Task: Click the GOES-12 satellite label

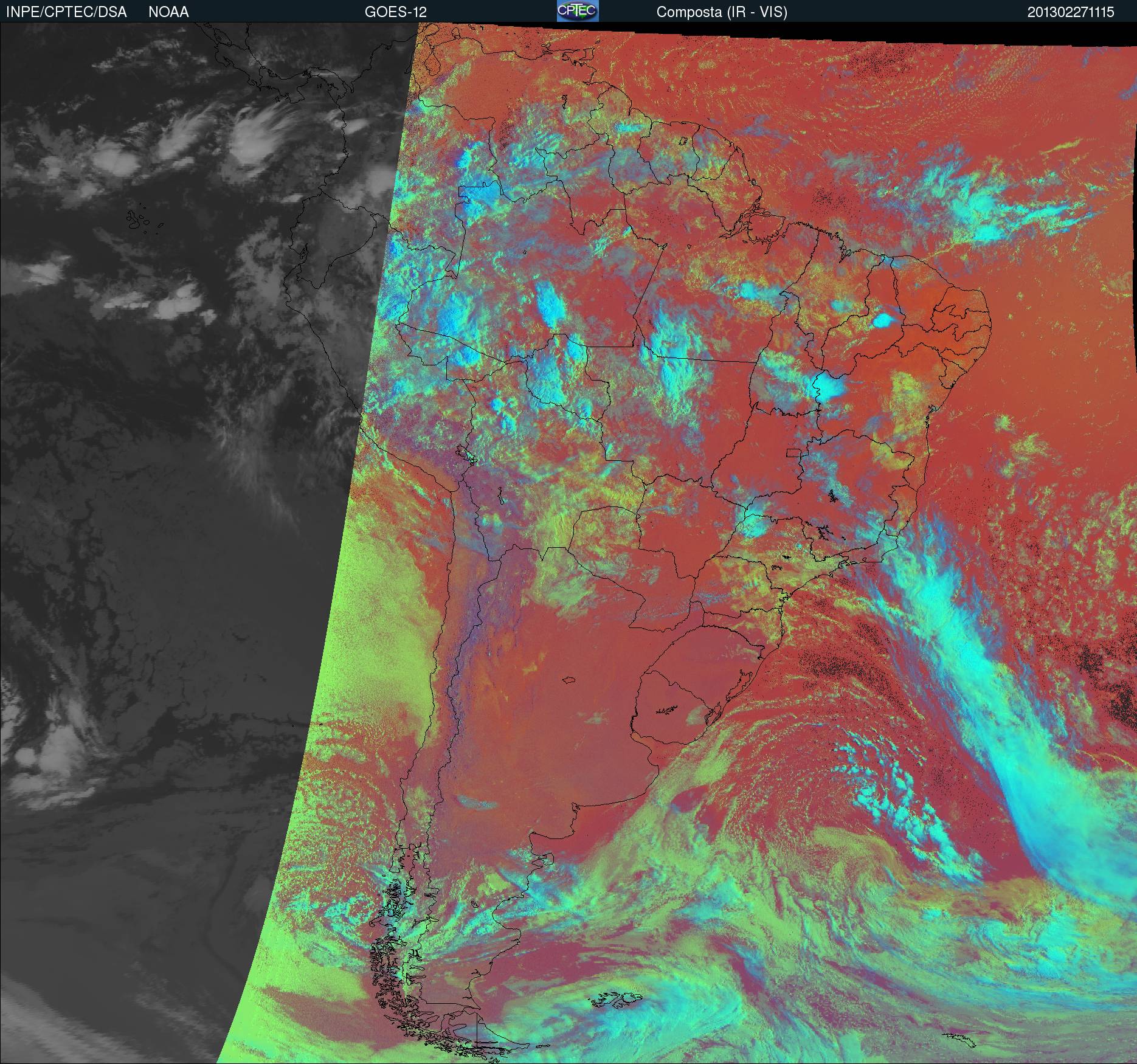Action: click(x=395, y=12)
